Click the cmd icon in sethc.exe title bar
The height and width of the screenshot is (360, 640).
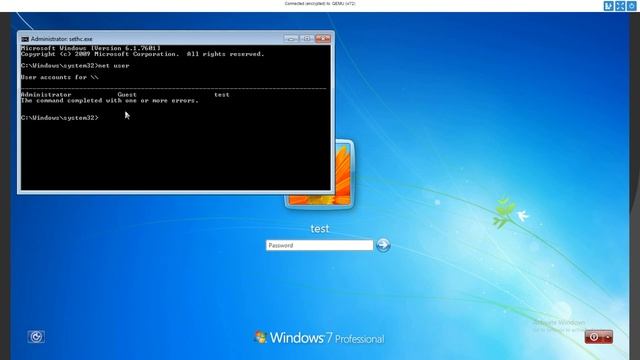tap(25, 39)
